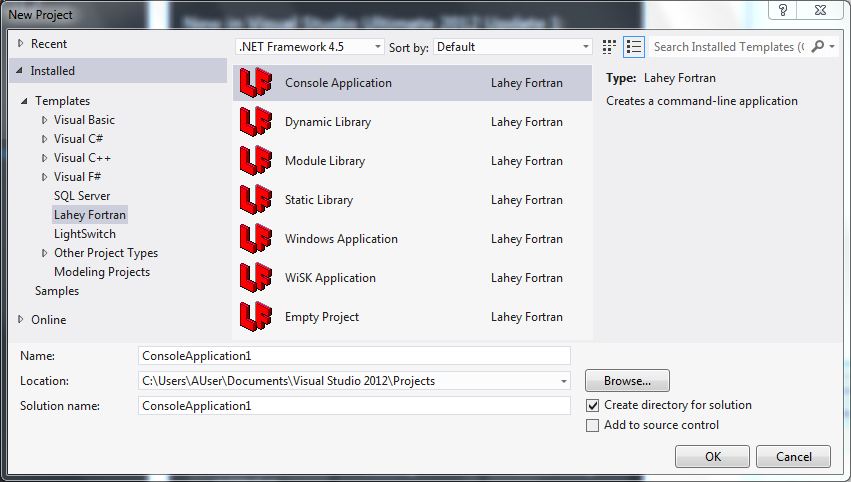
Task: Expand Other Project Types node
Action: click(45, 253)
